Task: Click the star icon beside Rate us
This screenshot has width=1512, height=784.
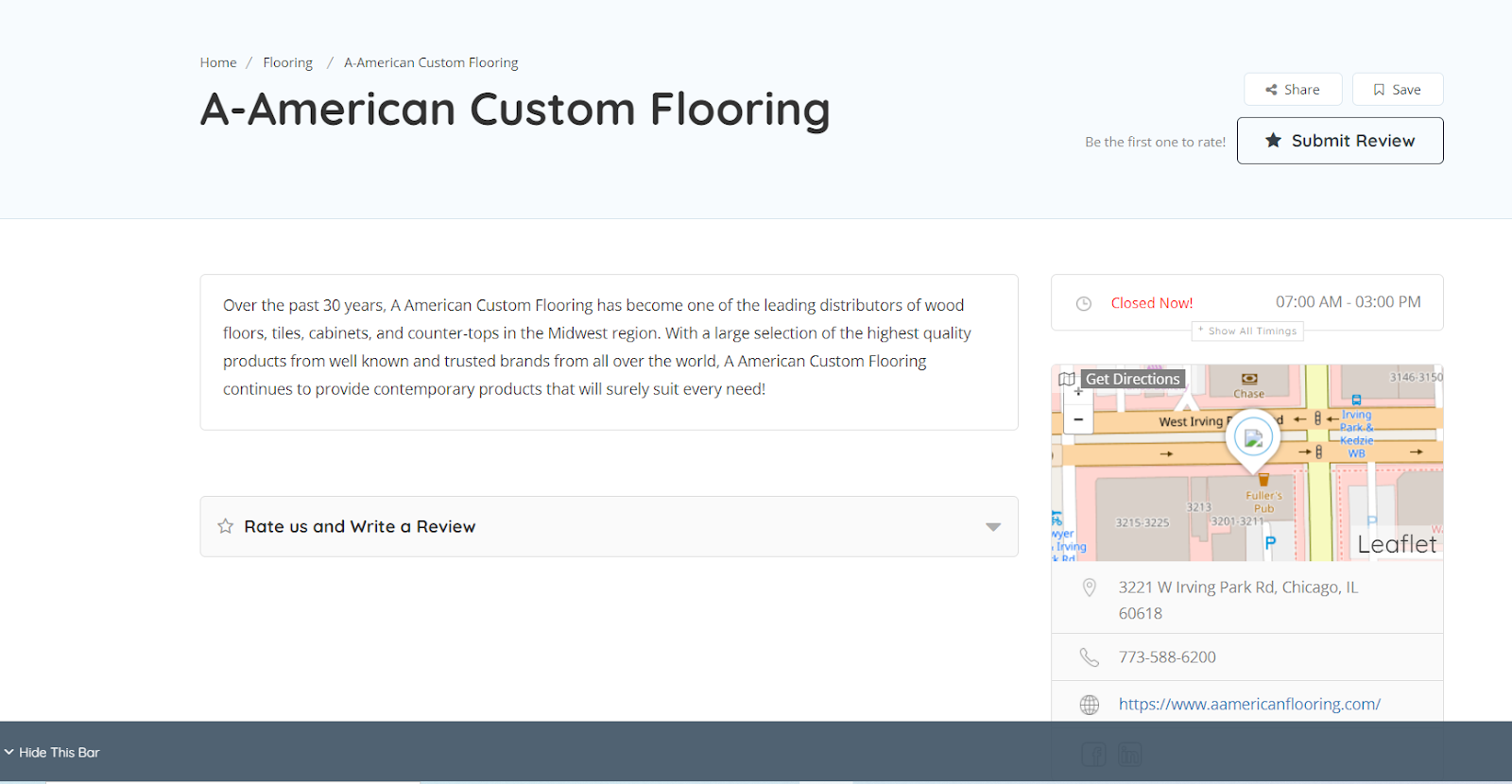Action: (x=225, y=526)
